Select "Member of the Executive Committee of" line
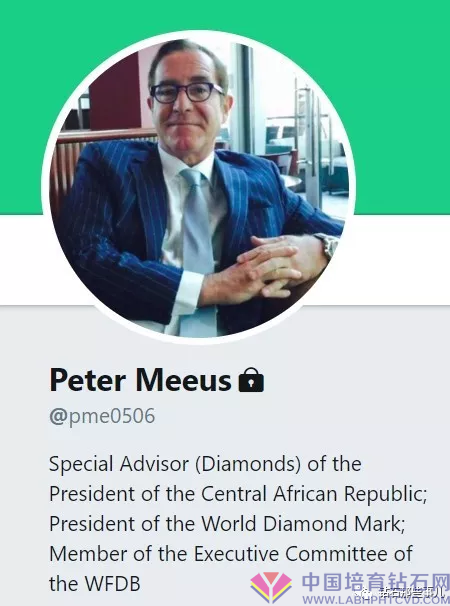This screenshot has height=606, width=450. click(231, 554)
